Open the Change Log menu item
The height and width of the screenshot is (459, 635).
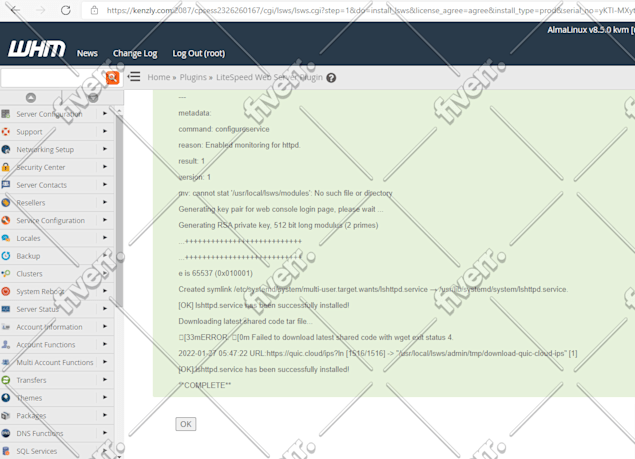pos(135,53)
